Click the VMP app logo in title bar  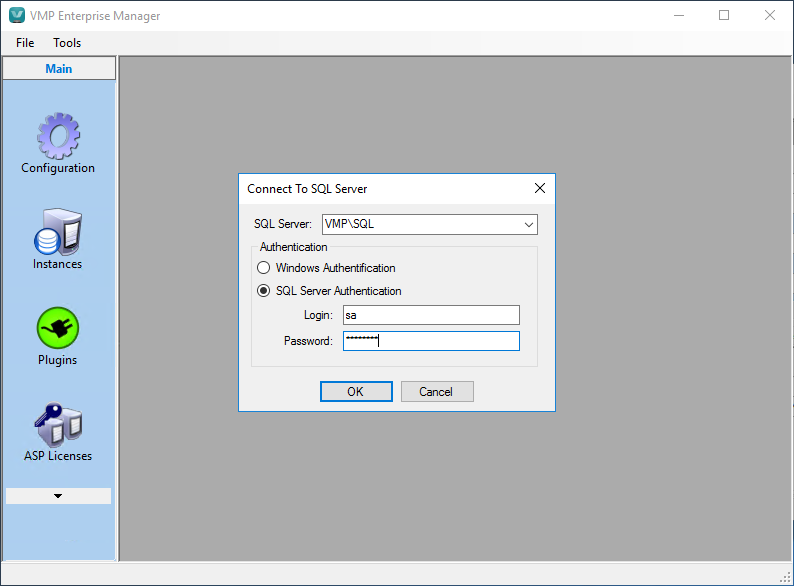[17, 16]
